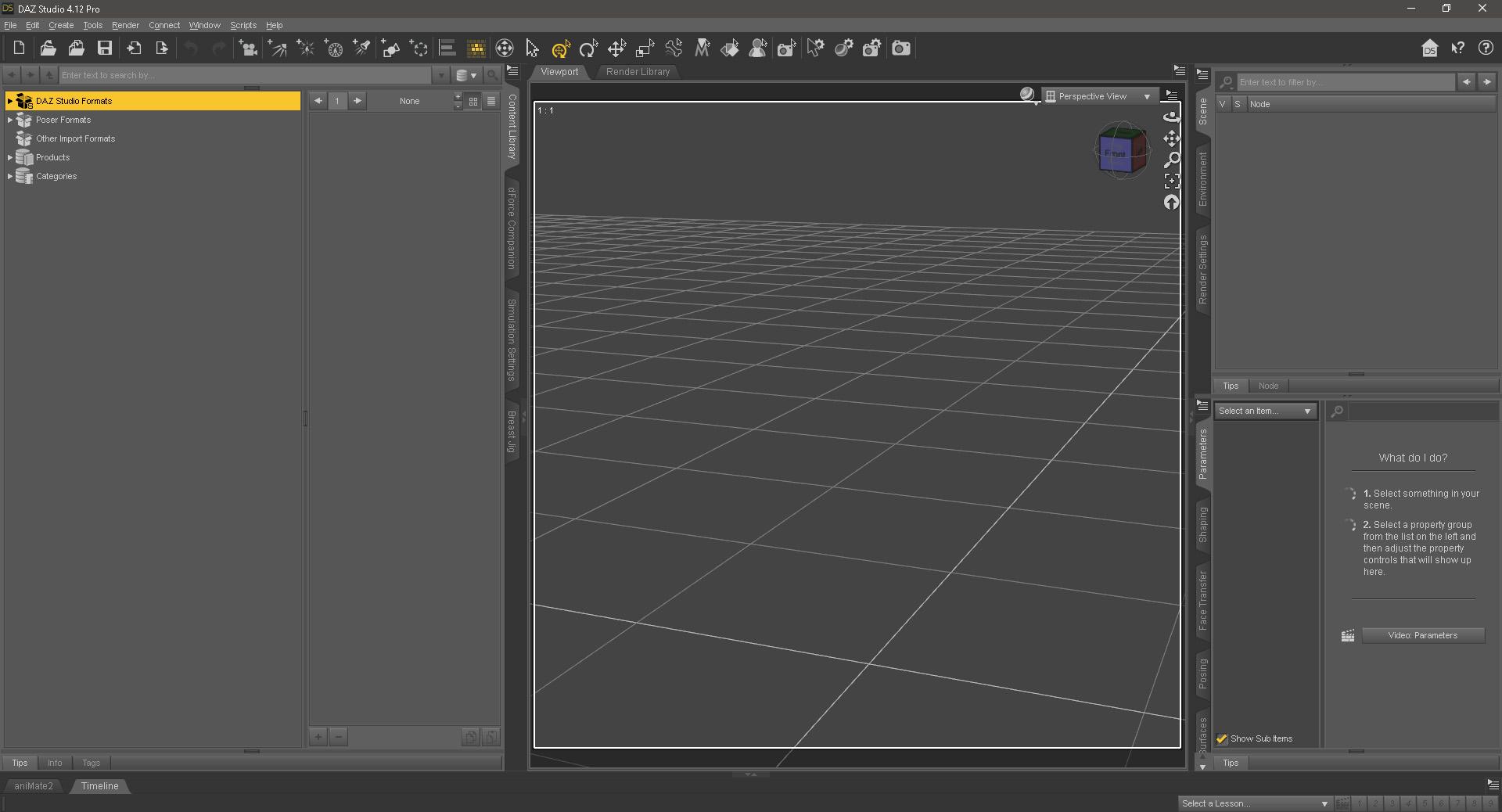Open the Render icon on the toolbar

[900, 48]
